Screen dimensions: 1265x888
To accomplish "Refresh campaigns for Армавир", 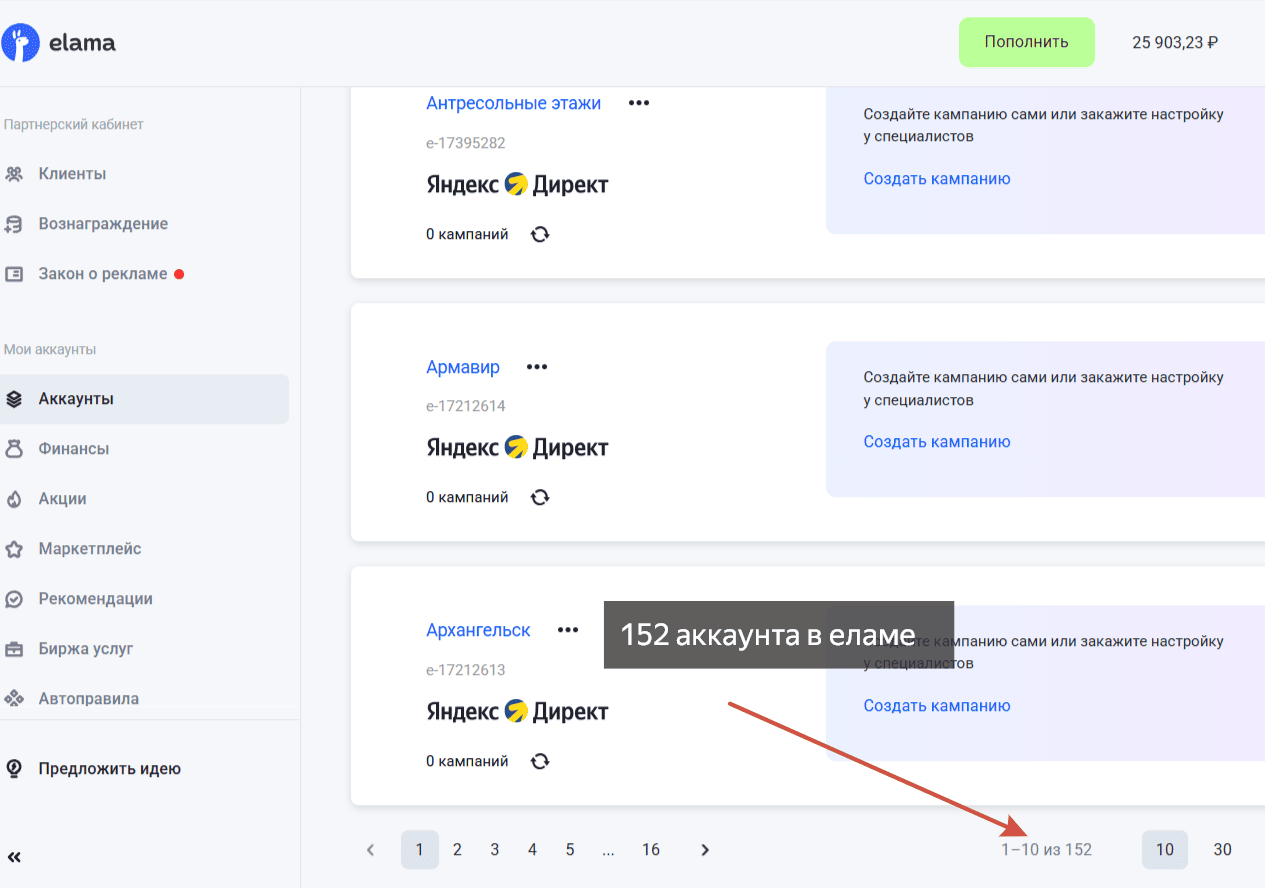I will point(540,497).
